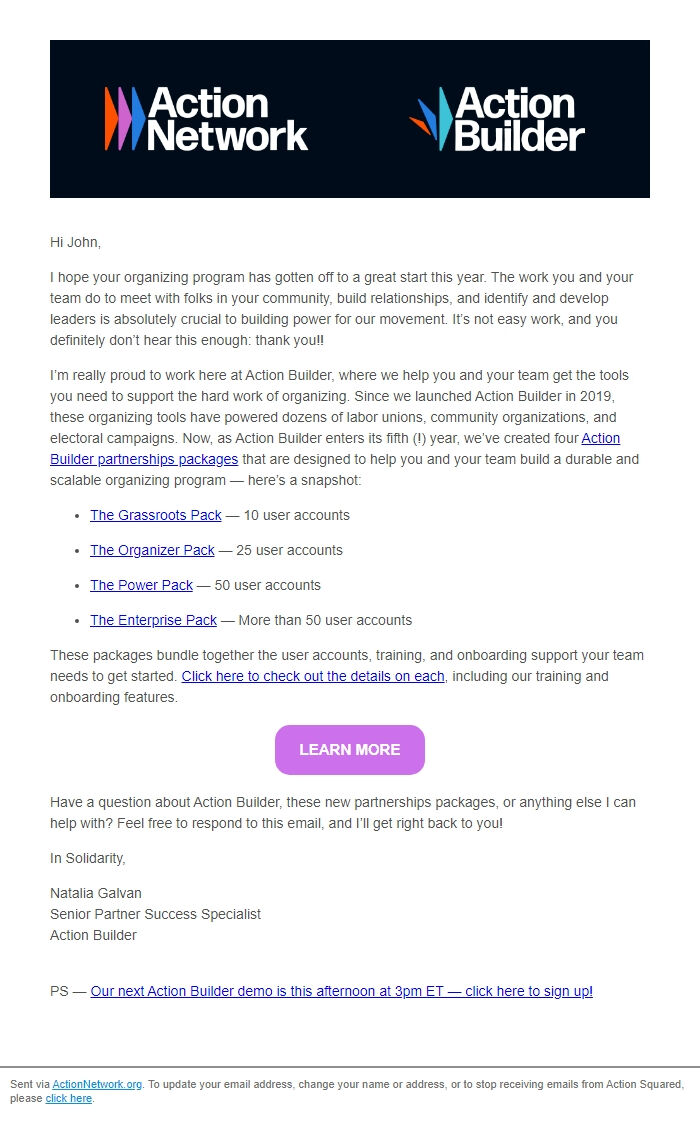Select The Power Pack link
The height and width of the screenshot is (1134, 700).
(141, 585)
